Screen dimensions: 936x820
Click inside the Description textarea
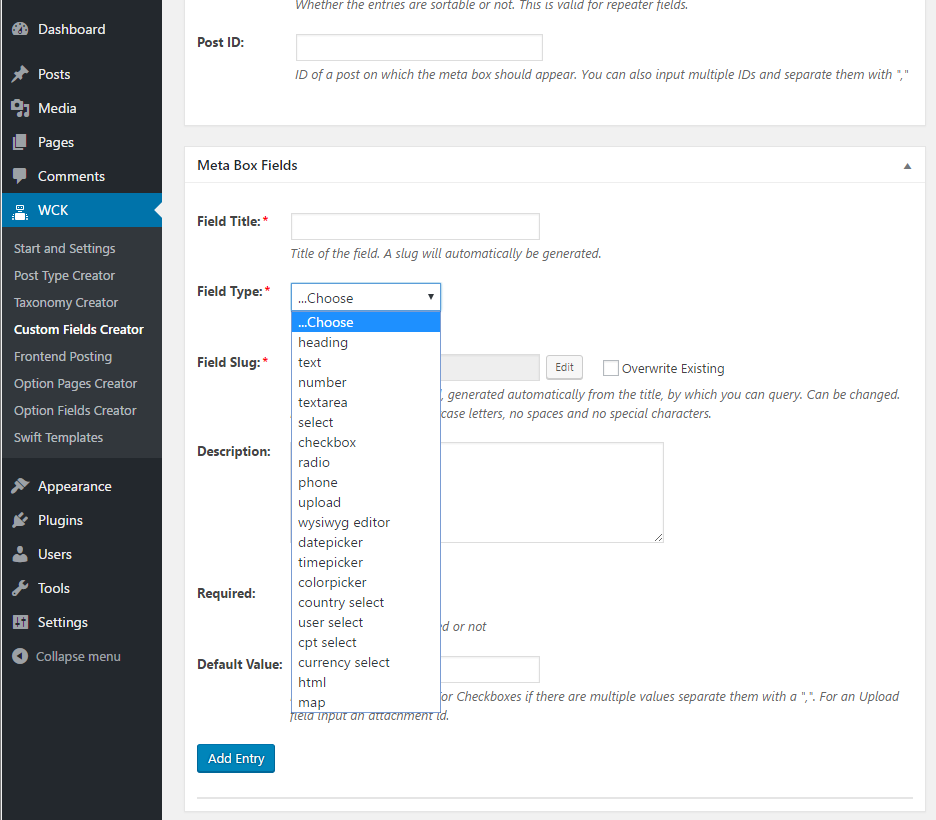(x=552, y=492)
